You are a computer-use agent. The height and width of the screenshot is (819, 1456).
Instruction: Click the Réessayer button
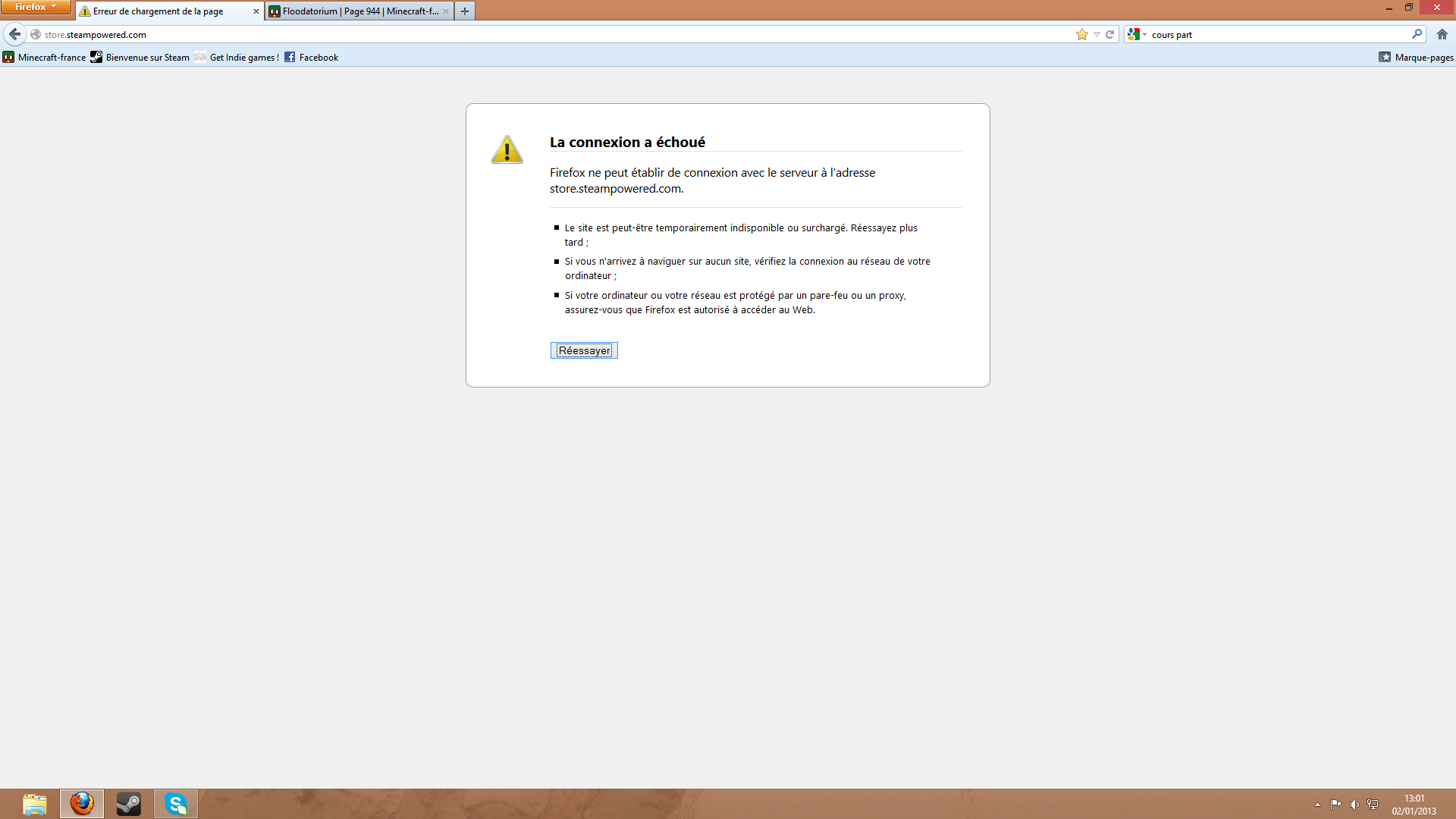[584, 350]
